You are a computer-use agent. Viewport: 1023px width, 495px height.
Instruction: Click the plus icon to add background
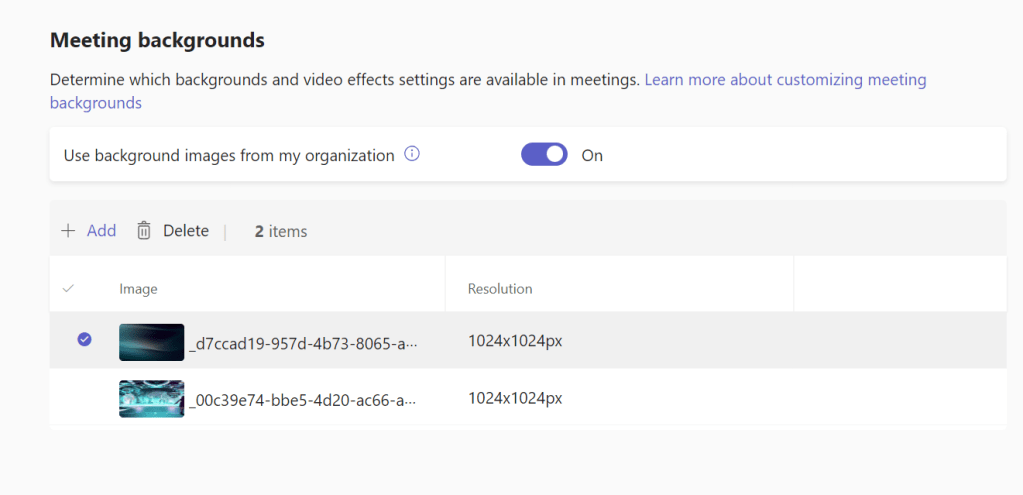68,231
